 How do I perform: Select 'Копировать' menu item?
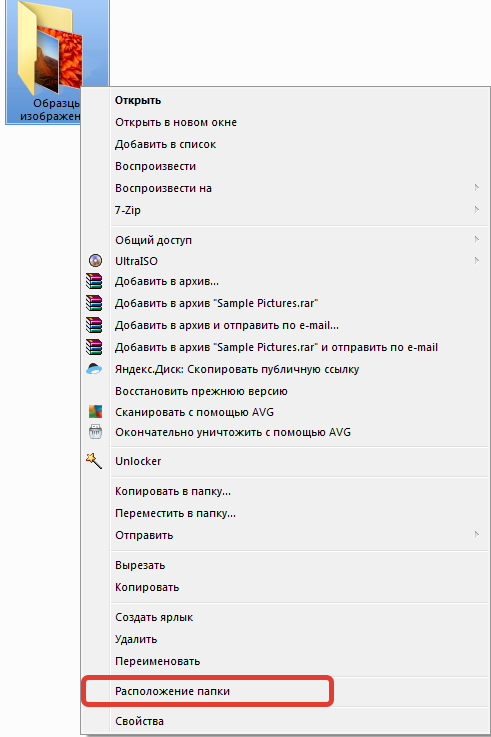tap(285, 587)
